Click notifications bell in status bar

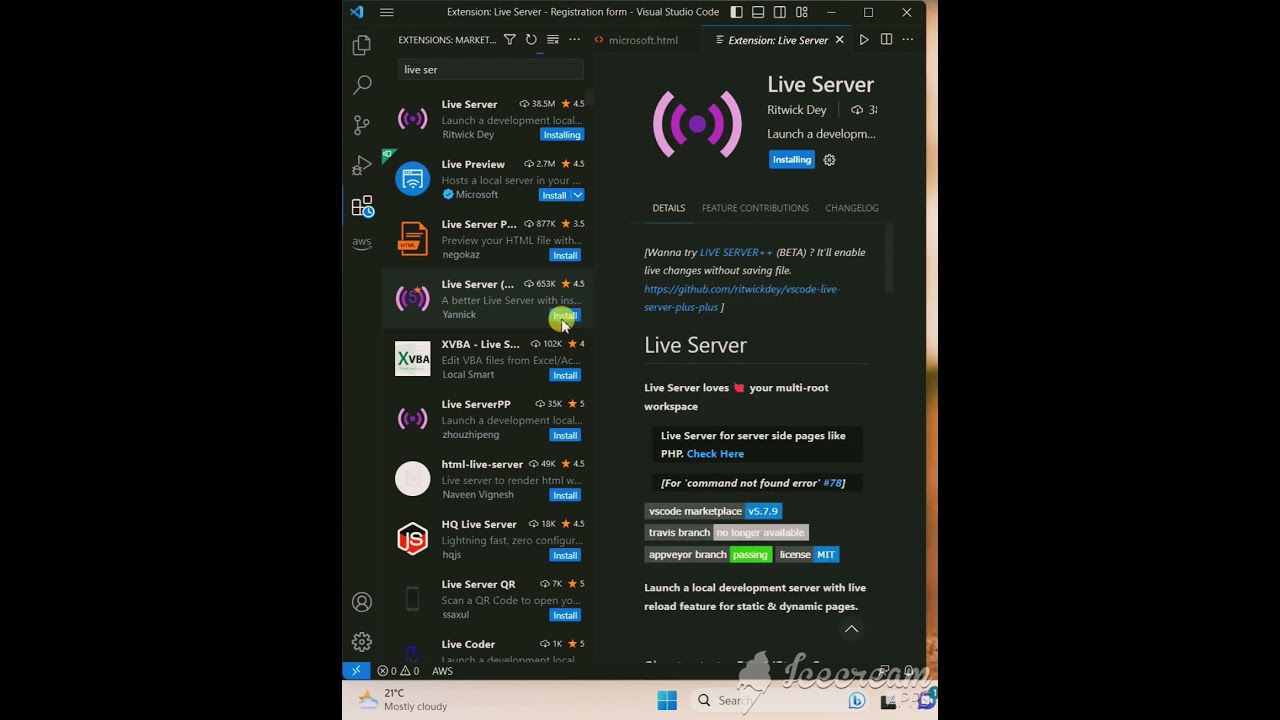tap(908, 671)
